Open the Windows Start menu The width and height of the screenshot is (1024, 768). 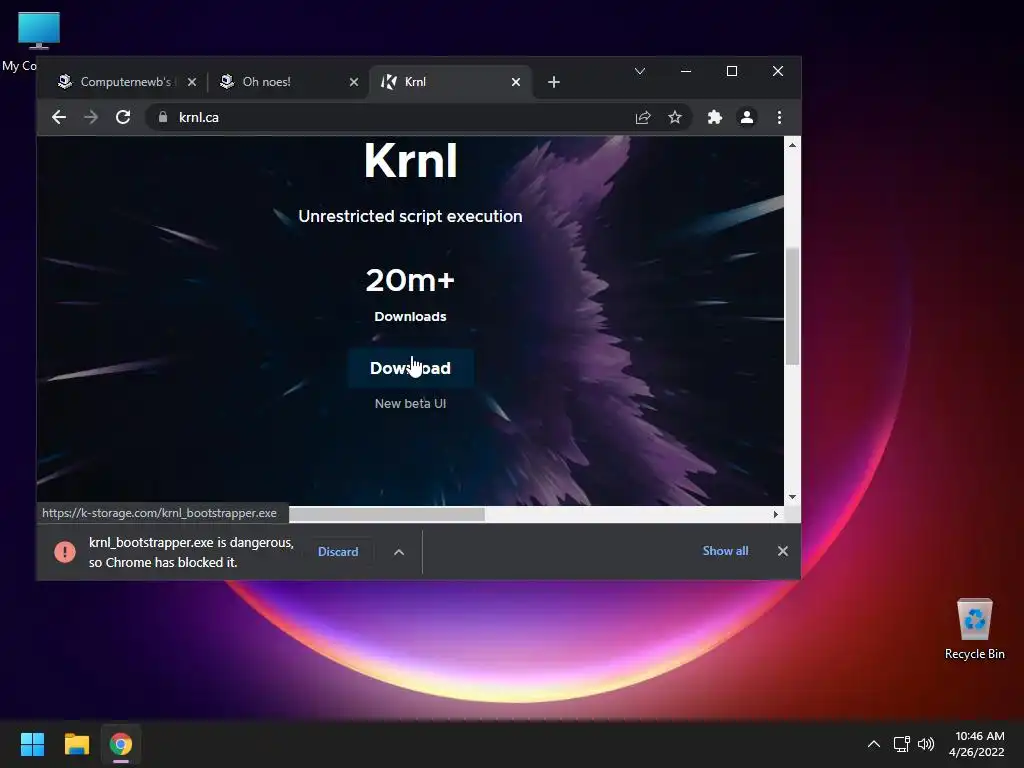point(32,744)
